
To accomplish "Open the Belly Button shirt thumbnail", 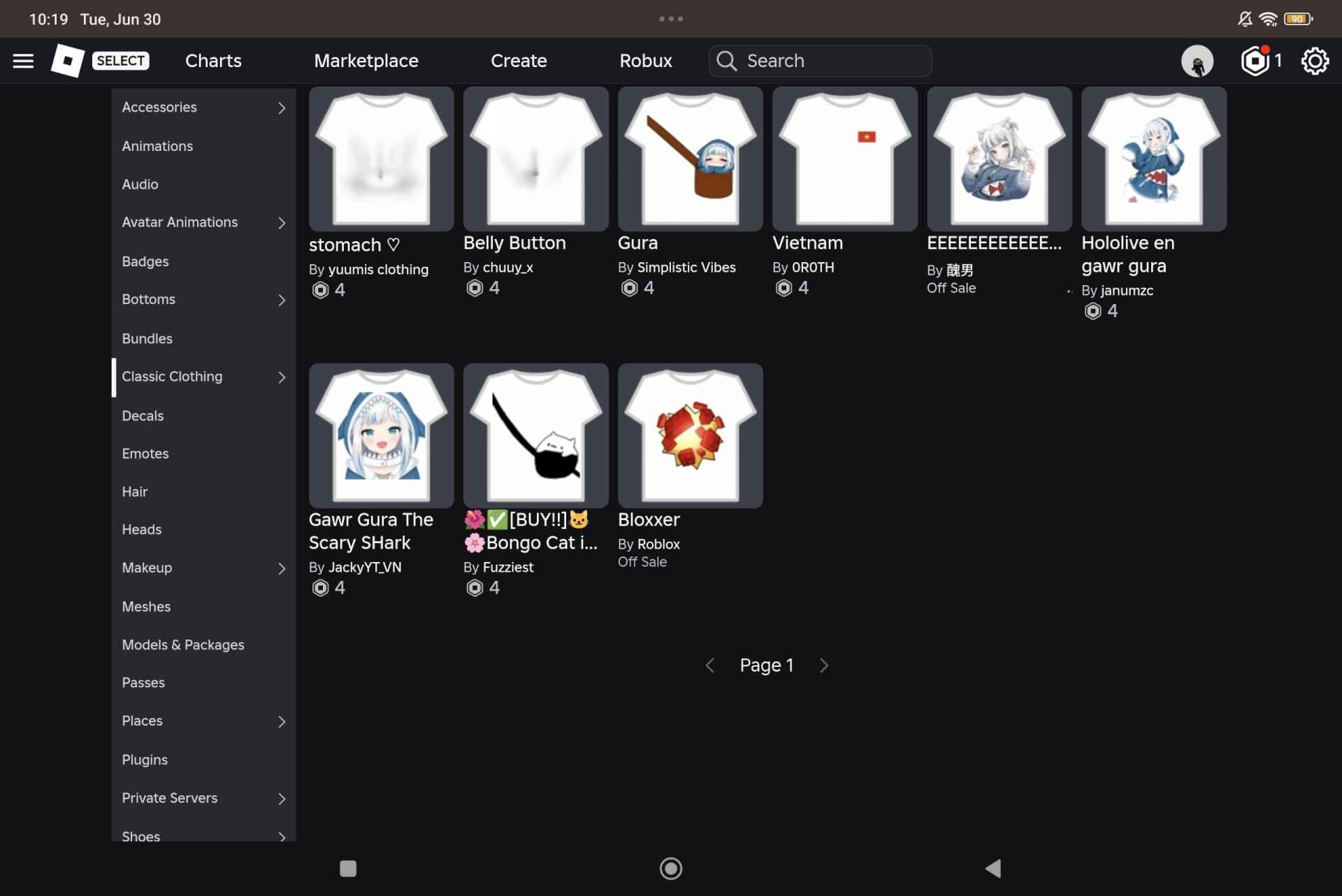I will coord(536,159).
